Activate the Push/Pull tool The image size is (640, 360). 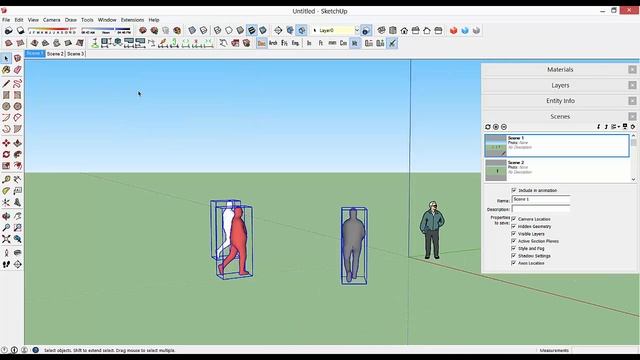(x=18, y=143)
